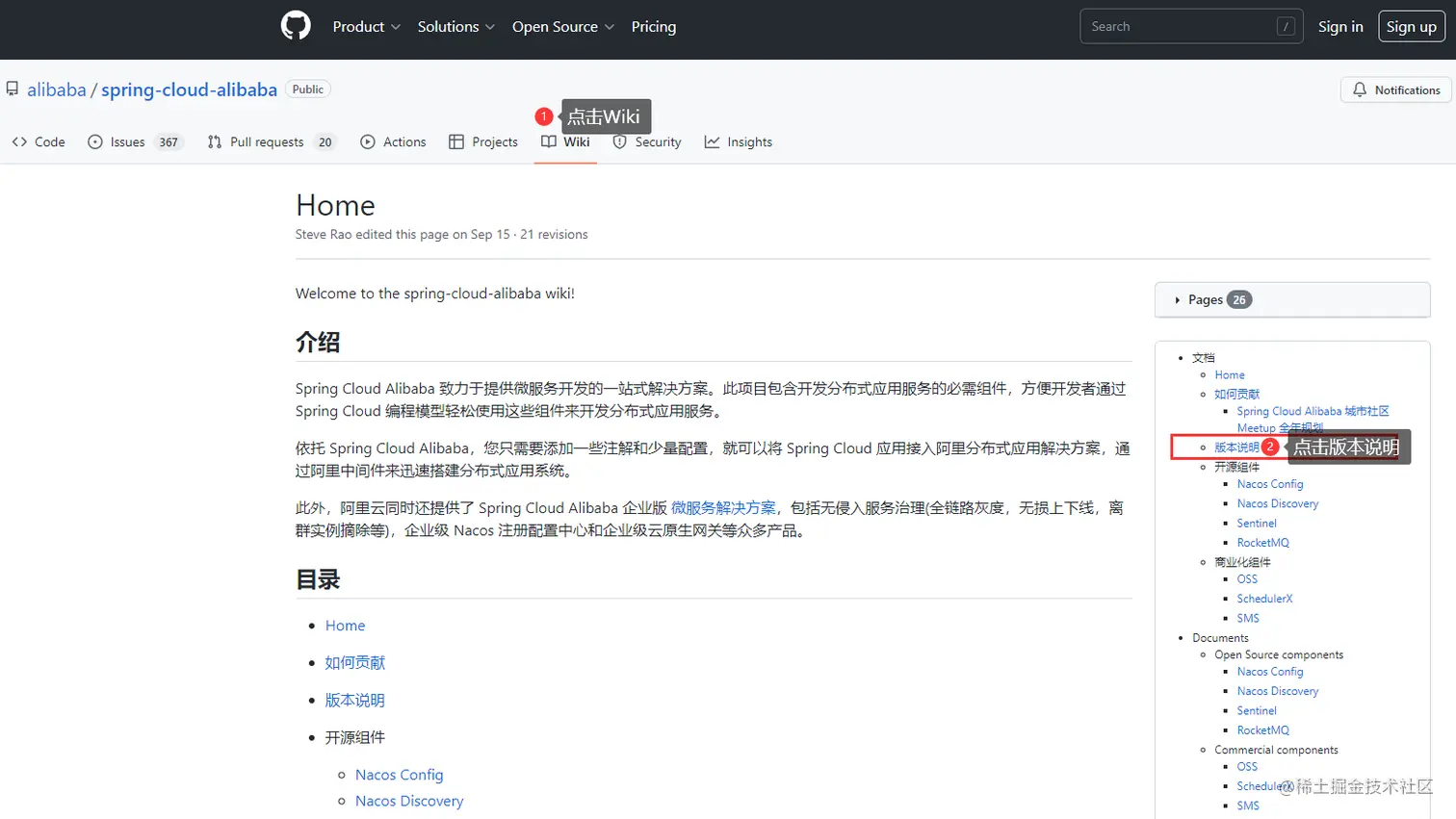Image resolution: width=1456 pixels, height=819 pixels.
Task: Click 'Welcome to the spring-cloud-alibaba wiki!' text
Action: 435,294
